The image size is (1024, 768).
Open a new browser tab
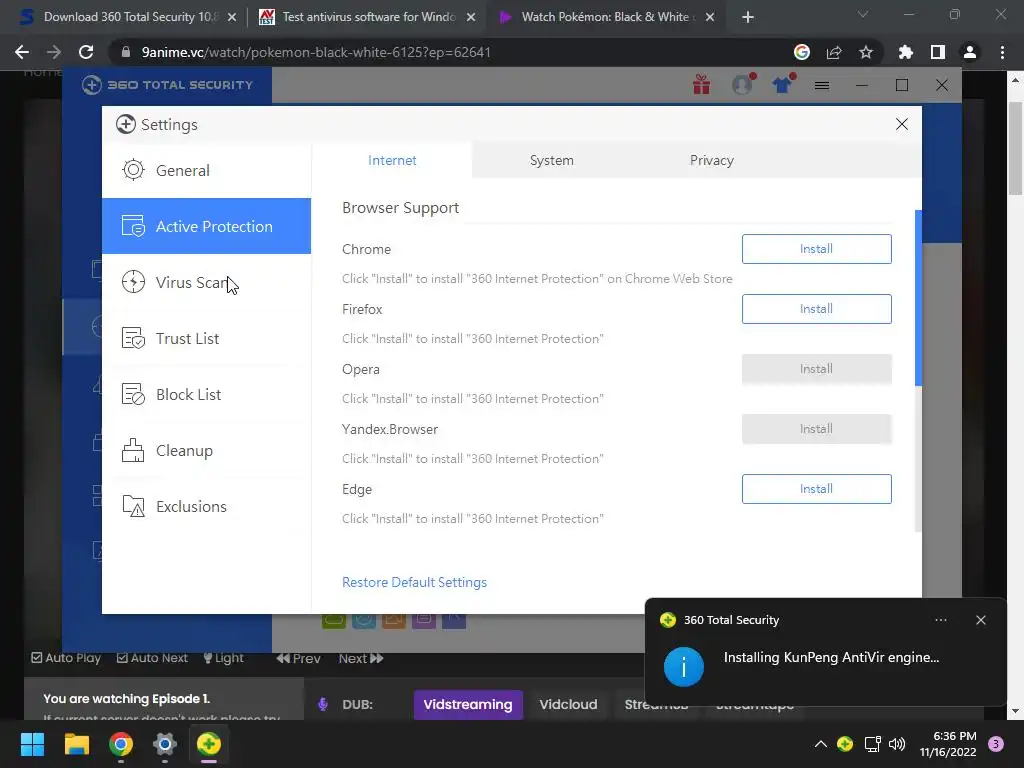748,17
